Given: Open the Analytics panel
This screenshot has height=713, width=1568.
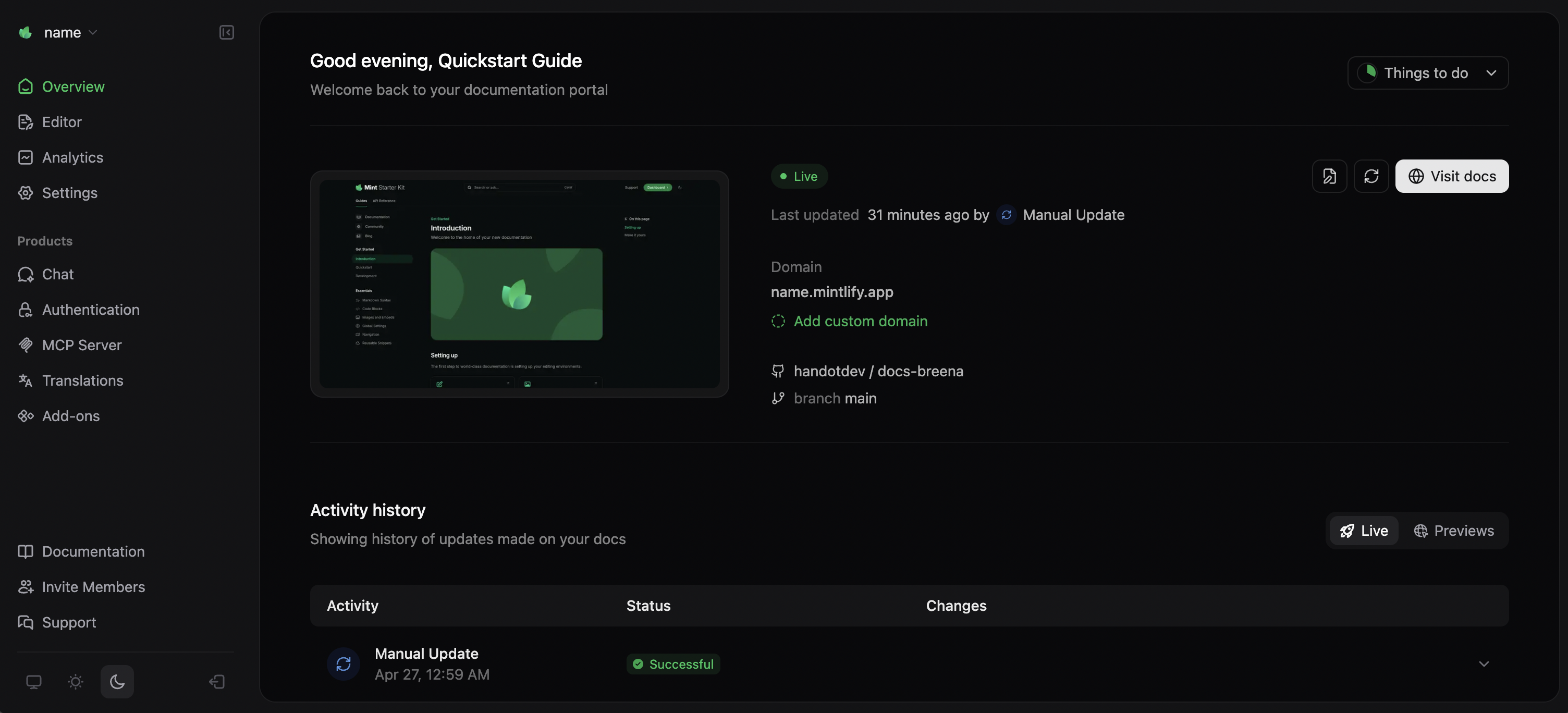Looking at the screenshot, I should coord(72,157).
